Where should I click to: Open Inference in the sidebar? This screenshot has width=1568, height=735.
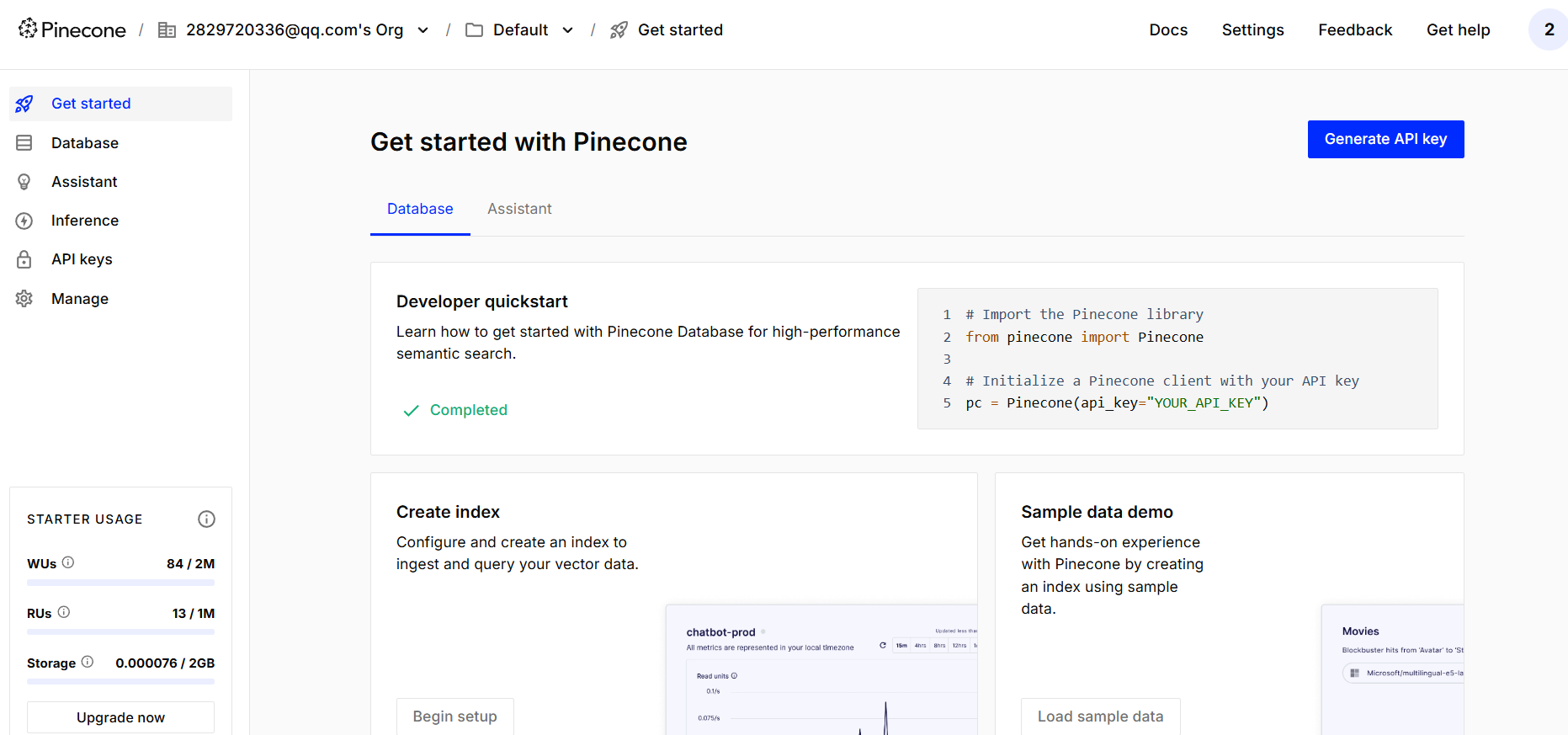[120, 221]
